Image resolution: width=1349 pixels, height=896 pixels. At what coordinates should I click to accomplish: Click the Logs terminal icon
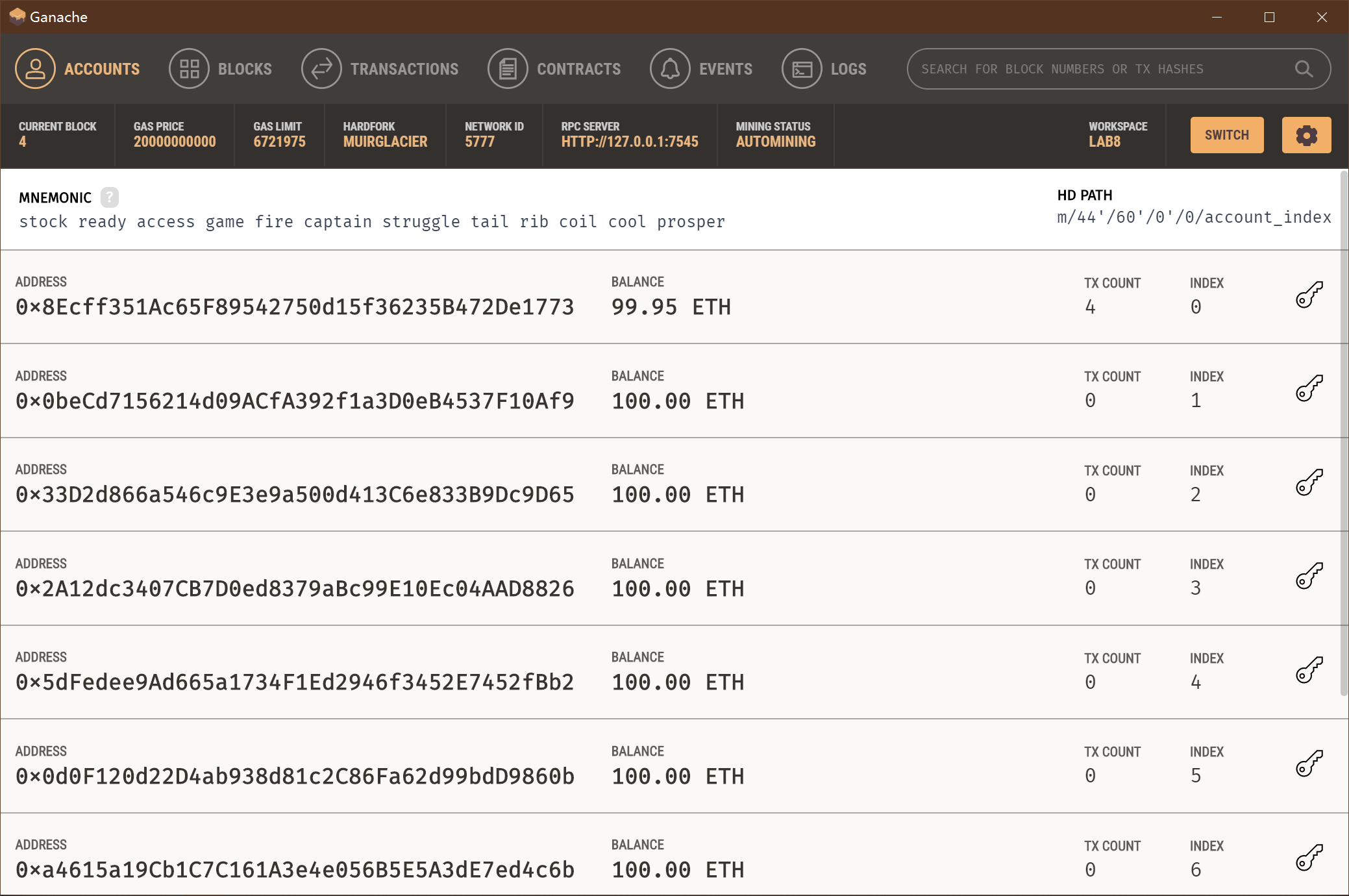(802, 69)
